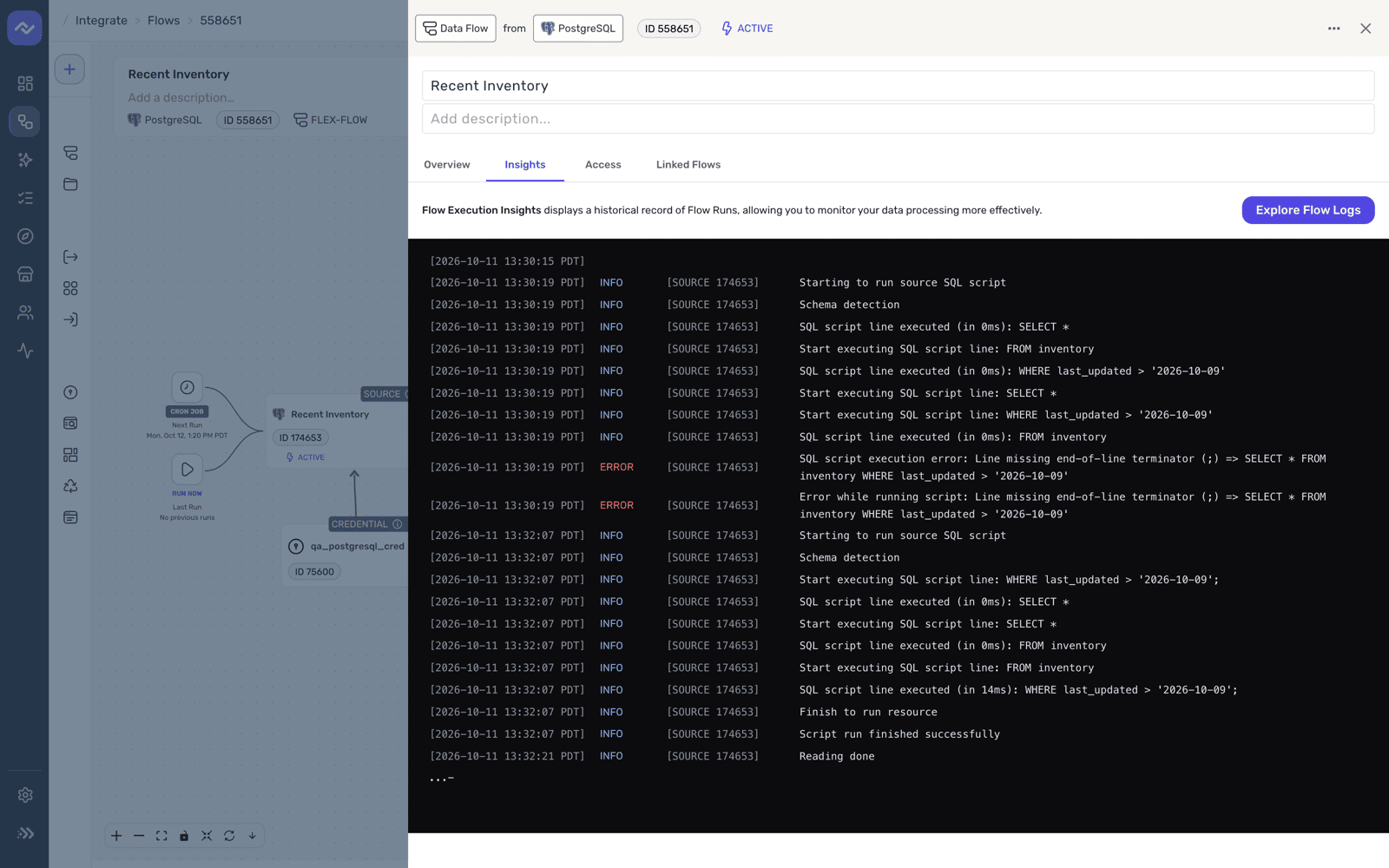Open the compass discover icon in sidebar

(x=25, y=236)
